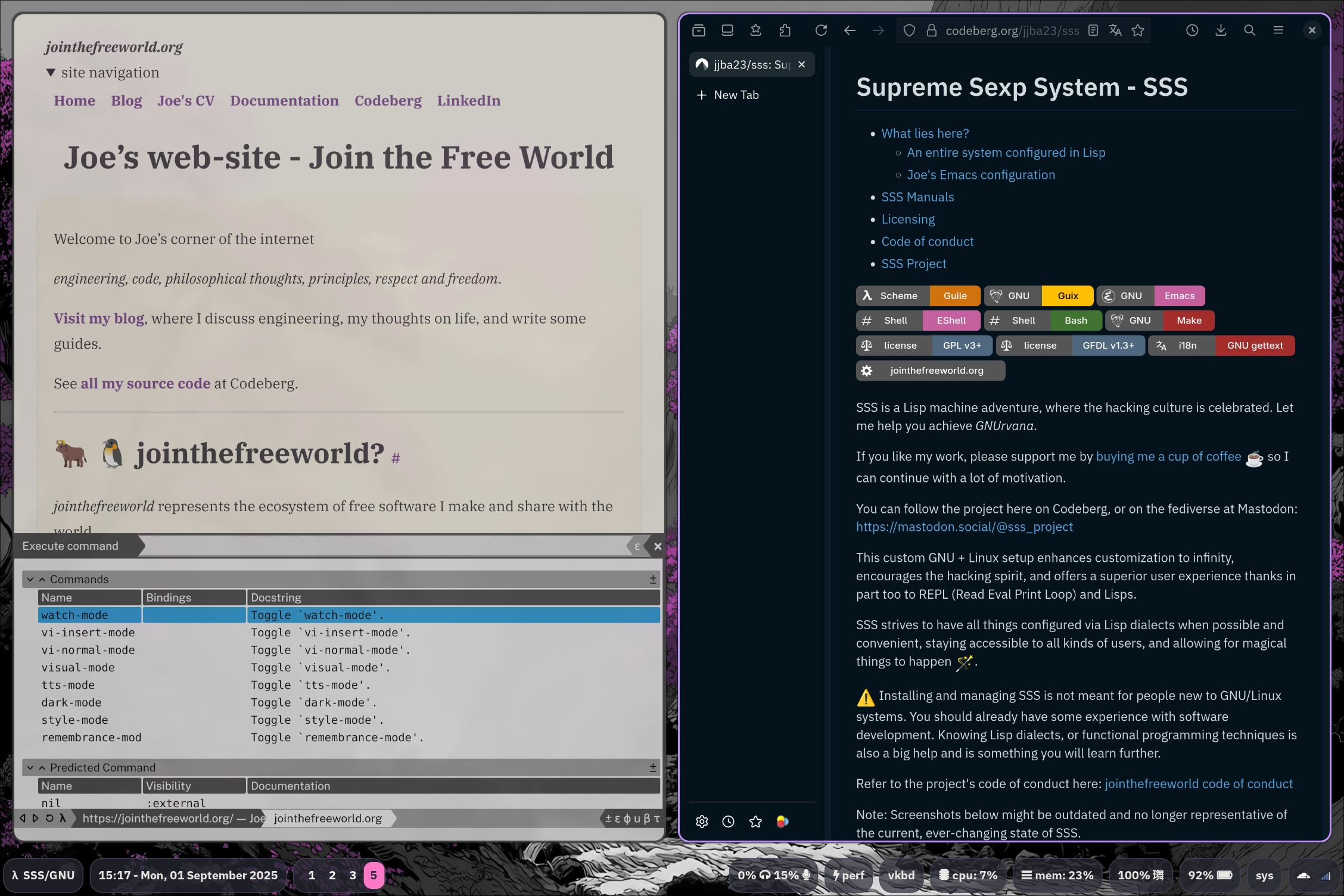The height and width of the screenshot is (896, 1344).
Task: Click the epsilon button in Execute command prompt
Action: coord(637,546)
